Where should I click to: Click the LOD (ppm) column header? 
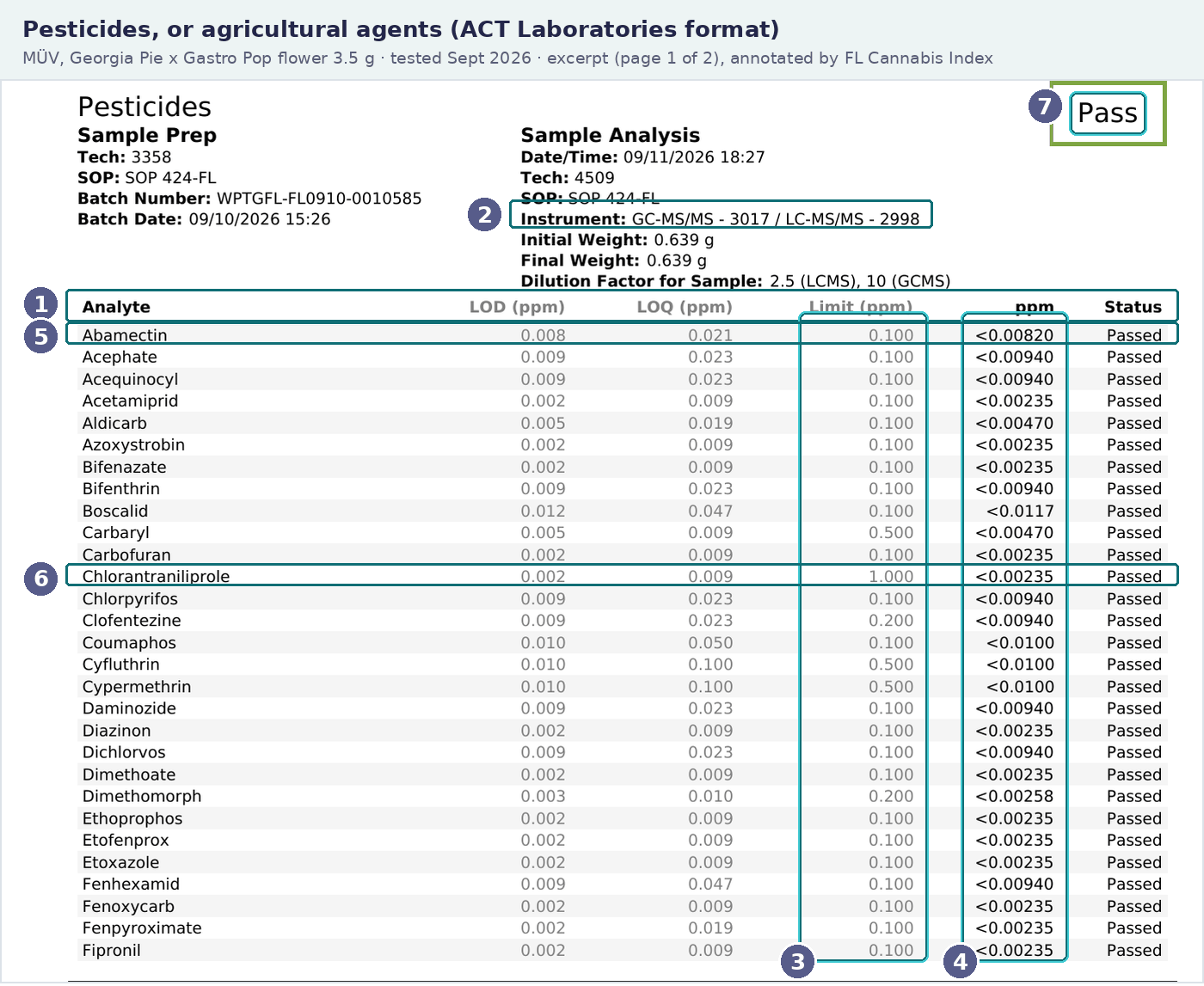[517, 307]
